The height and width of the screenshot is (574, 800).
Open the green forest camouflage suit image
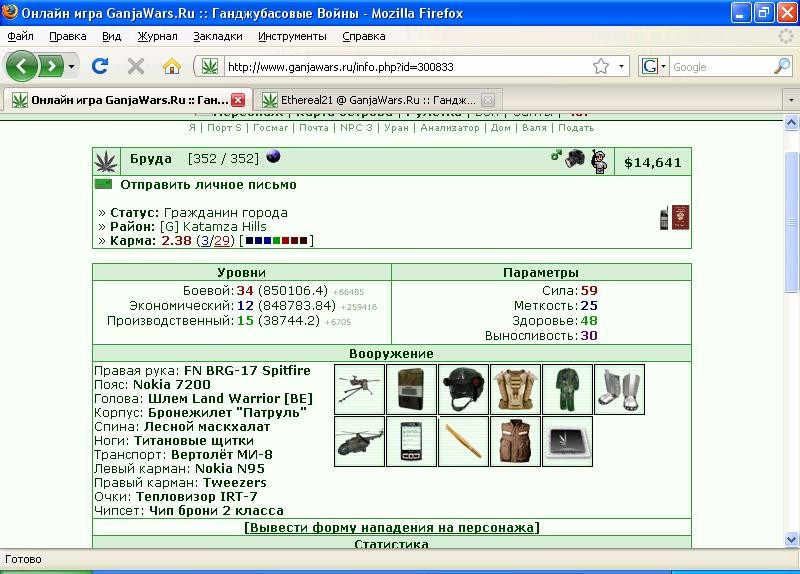[568, 389]
